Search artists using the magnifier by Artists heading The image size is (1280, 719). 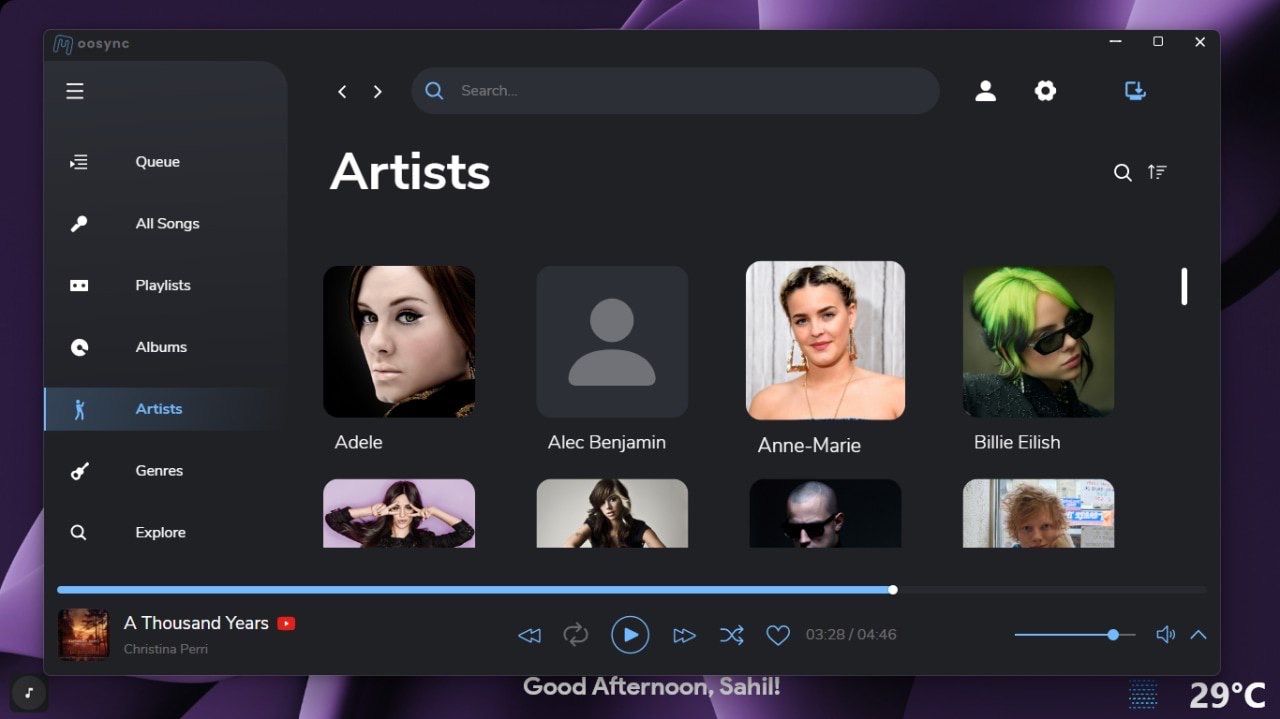(1123, 173)
